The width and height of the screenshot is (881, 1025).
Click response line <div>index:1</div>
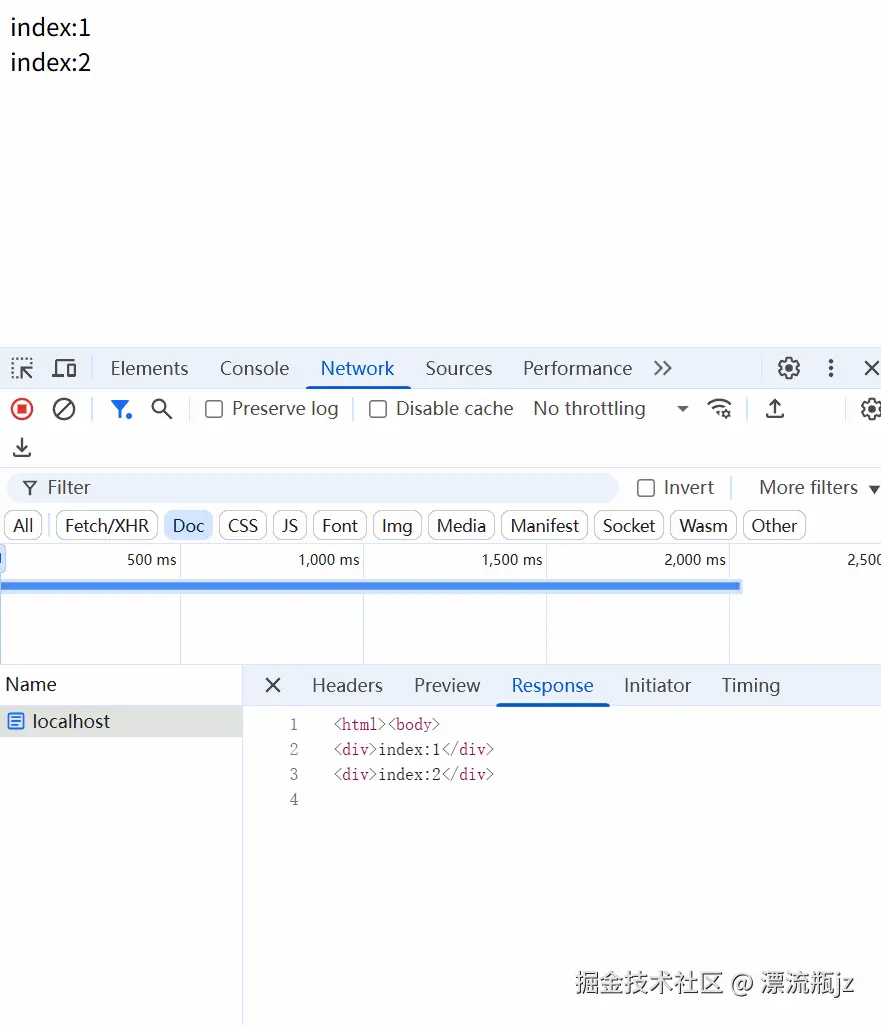coord(414,749)
